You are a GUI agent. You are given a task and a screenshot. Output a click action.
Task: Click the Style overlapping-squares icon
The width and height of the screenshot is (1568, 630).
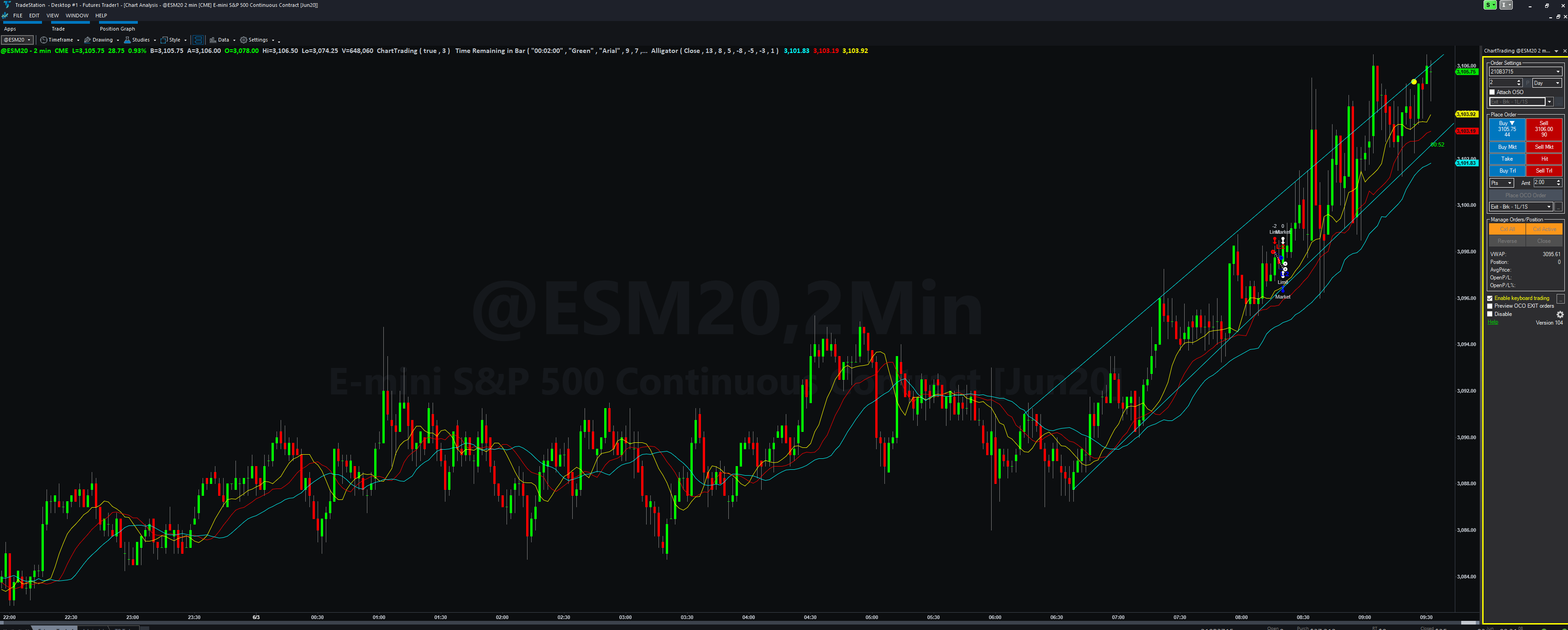pyautogui.click(x=164, y=40)
